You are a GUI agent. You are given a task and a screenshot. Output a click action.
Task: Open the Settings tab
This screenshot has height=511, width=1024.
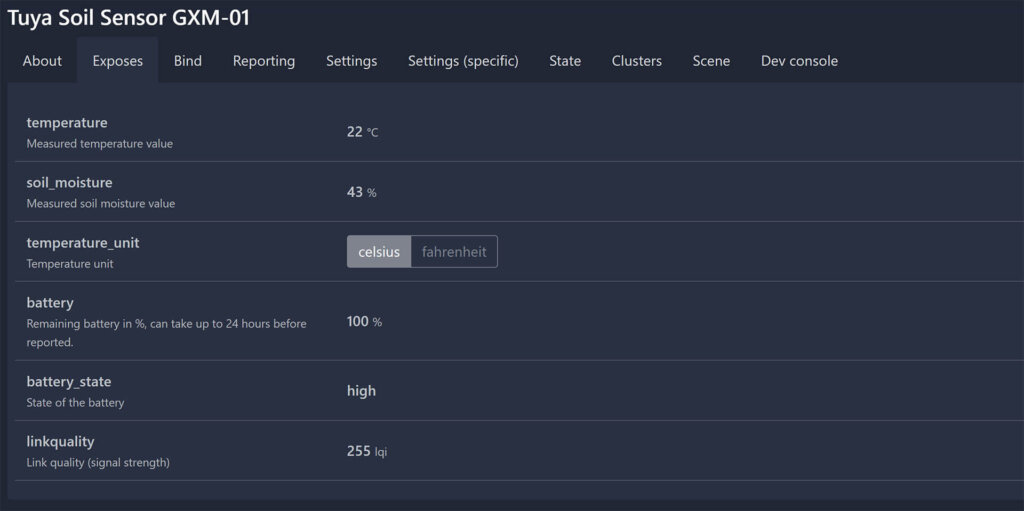[351, 61]
